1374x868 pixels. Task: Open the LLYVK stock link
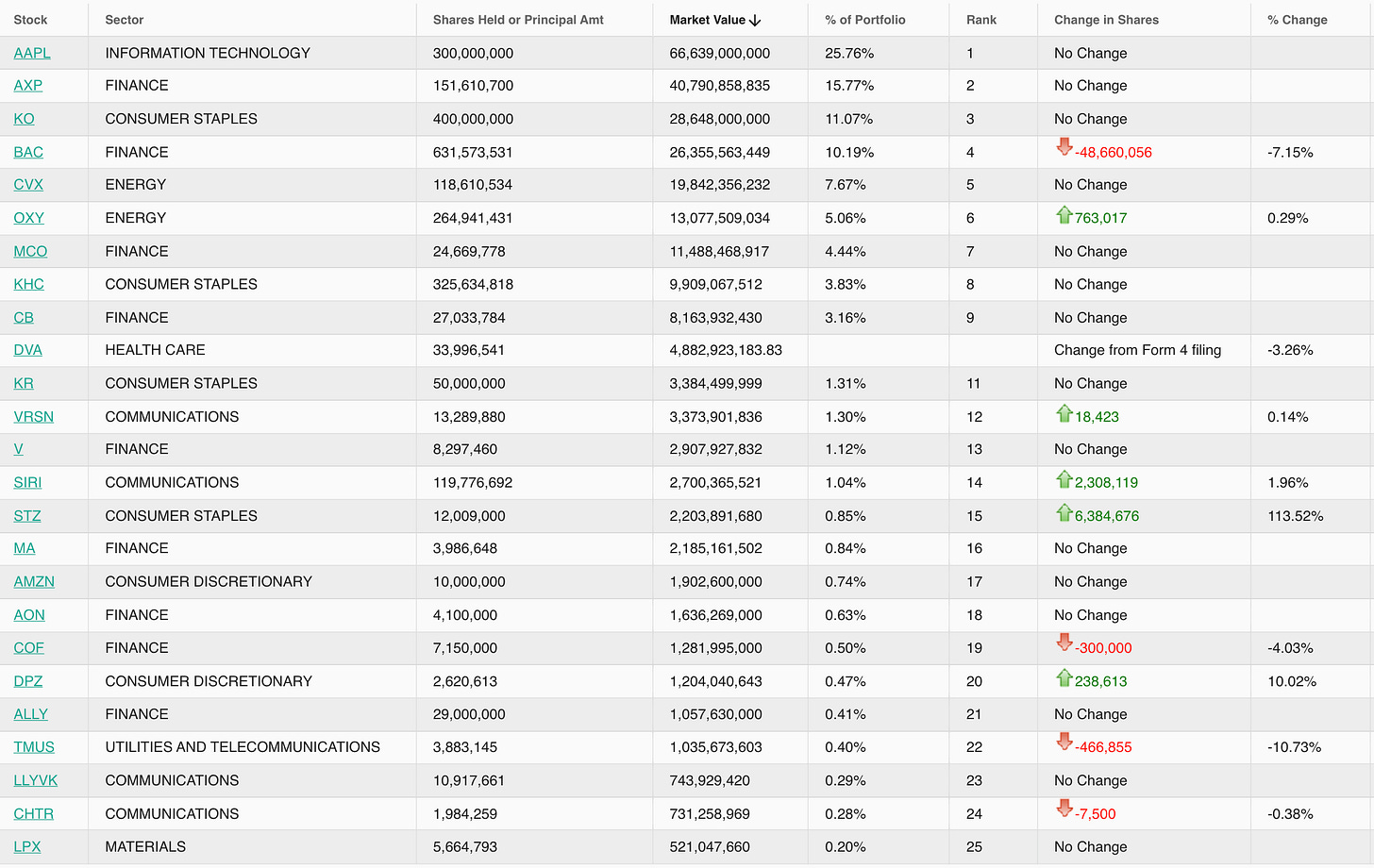coord(36,781)
